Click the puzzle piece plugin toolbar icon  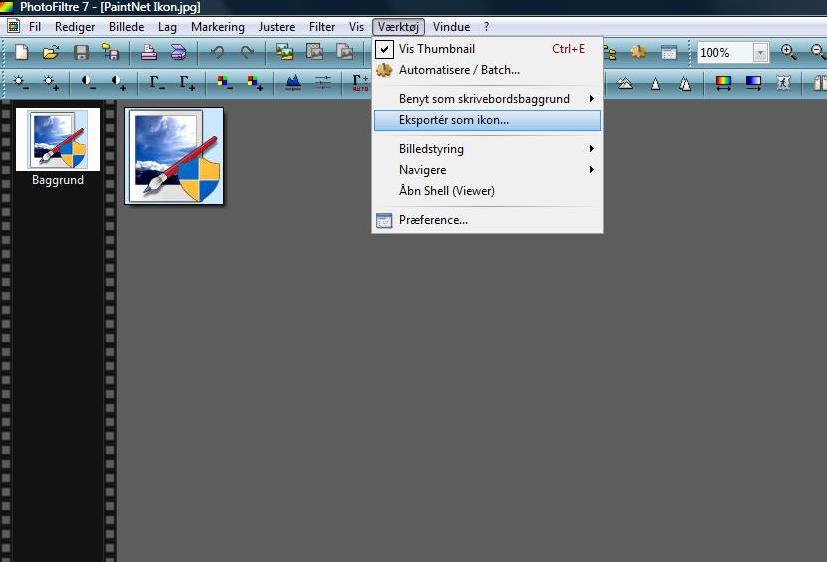(x=639, y=52)
